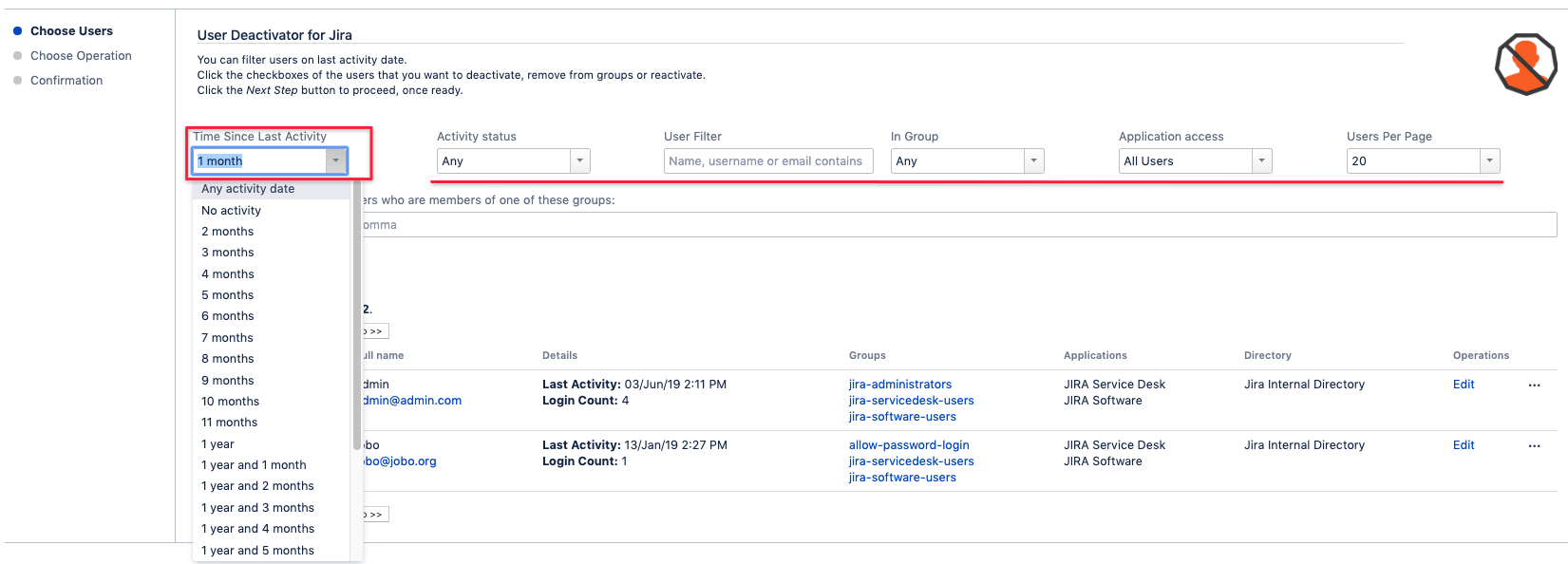The image size is (1568, 564).
Task: Open more actions for admin user row
Action: pyautogui.click(x=1534, y=385)
